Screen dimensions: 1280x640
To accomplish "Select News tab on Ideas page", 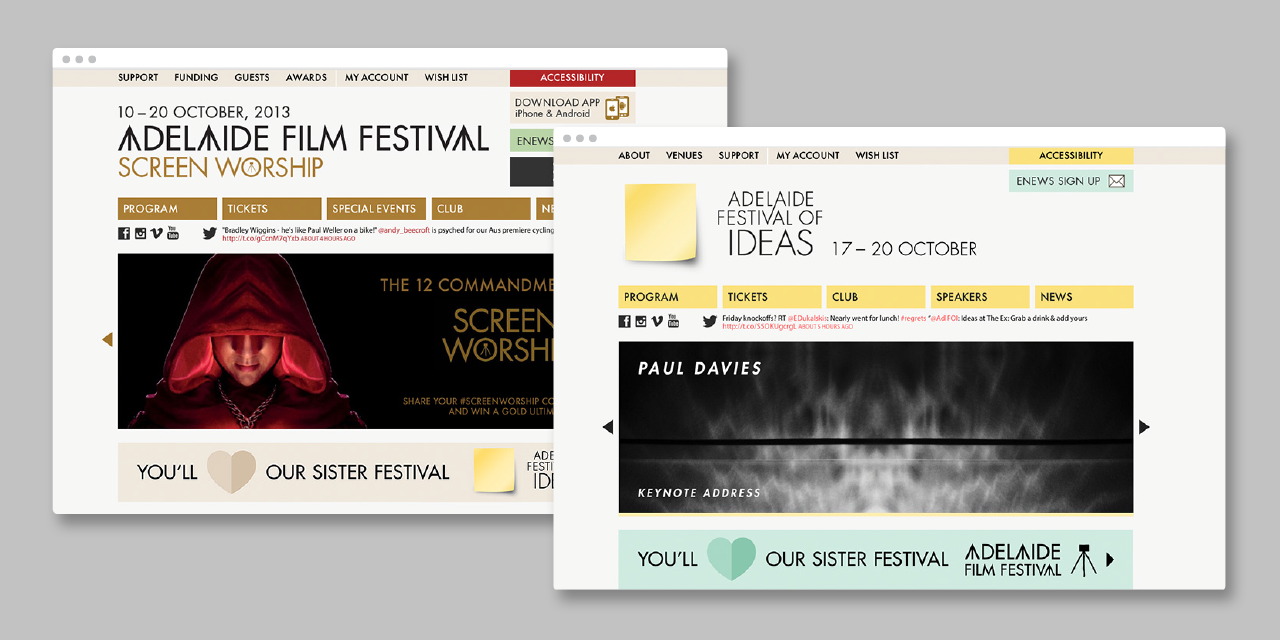I will (1084, 297).
